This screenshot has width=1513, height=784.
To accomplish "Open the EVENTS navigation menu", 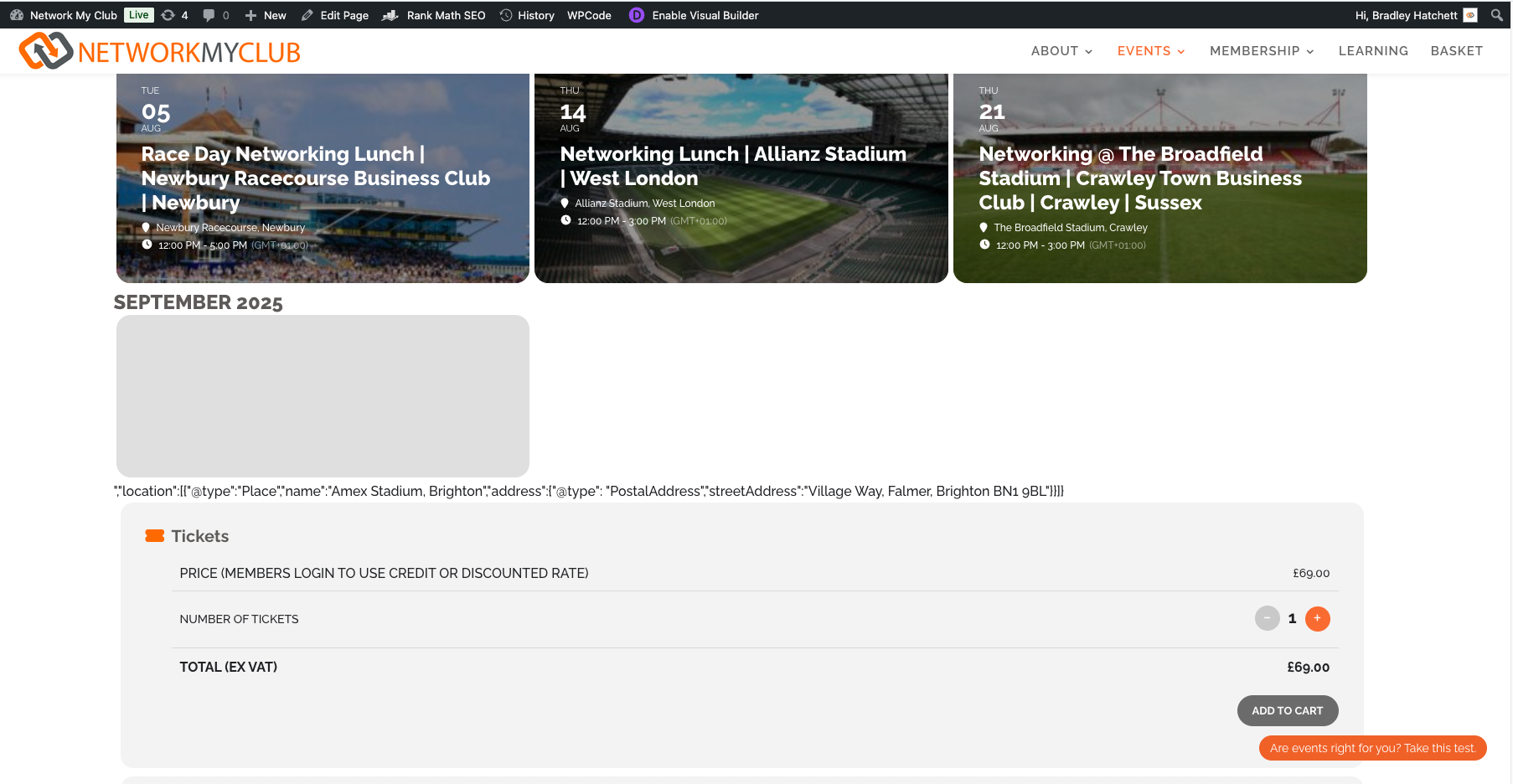I will pyautogui.click(x=1144, y=51).
